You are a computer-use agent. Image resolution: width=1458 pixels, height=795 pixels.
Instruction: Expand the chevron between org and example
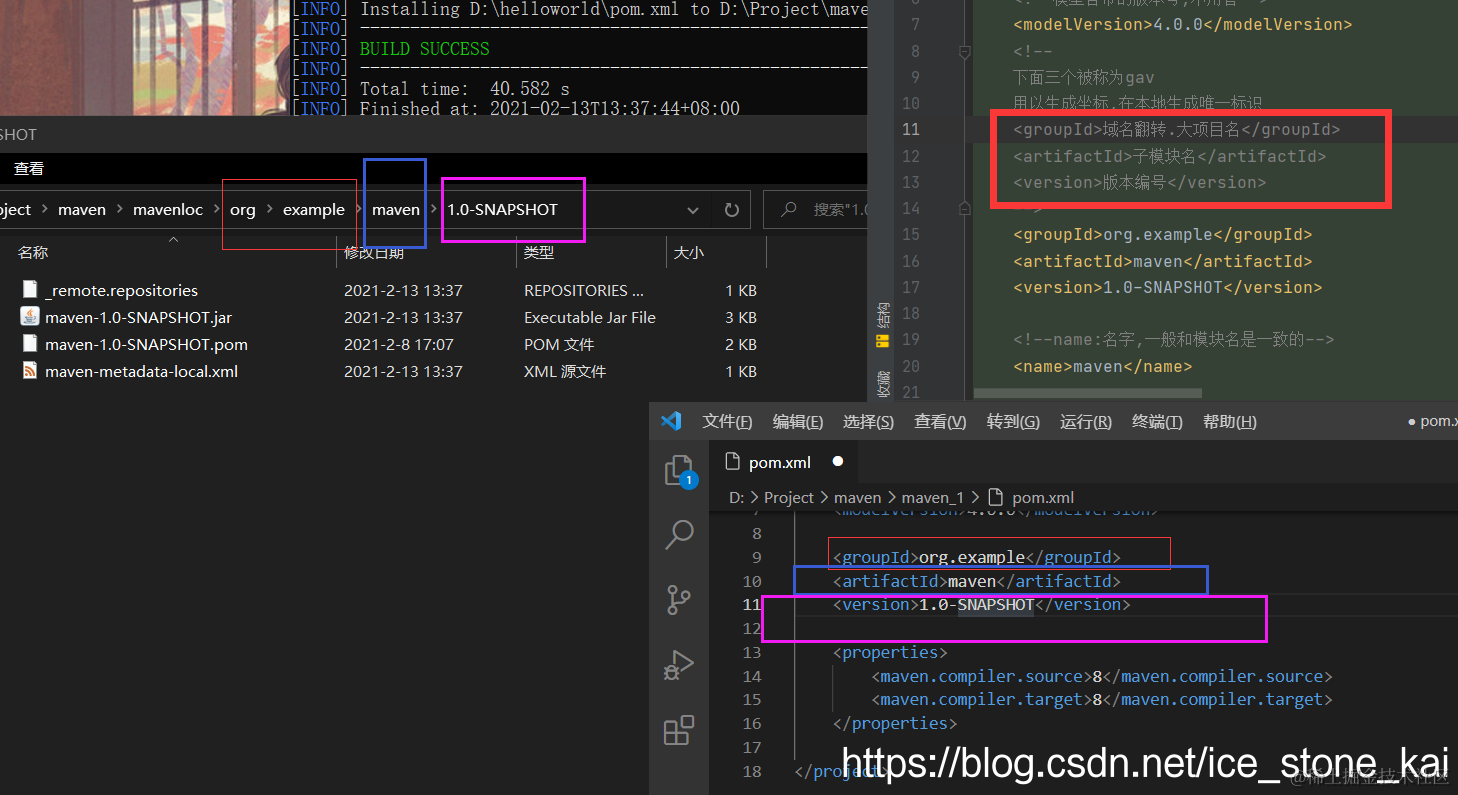(269, 210)
